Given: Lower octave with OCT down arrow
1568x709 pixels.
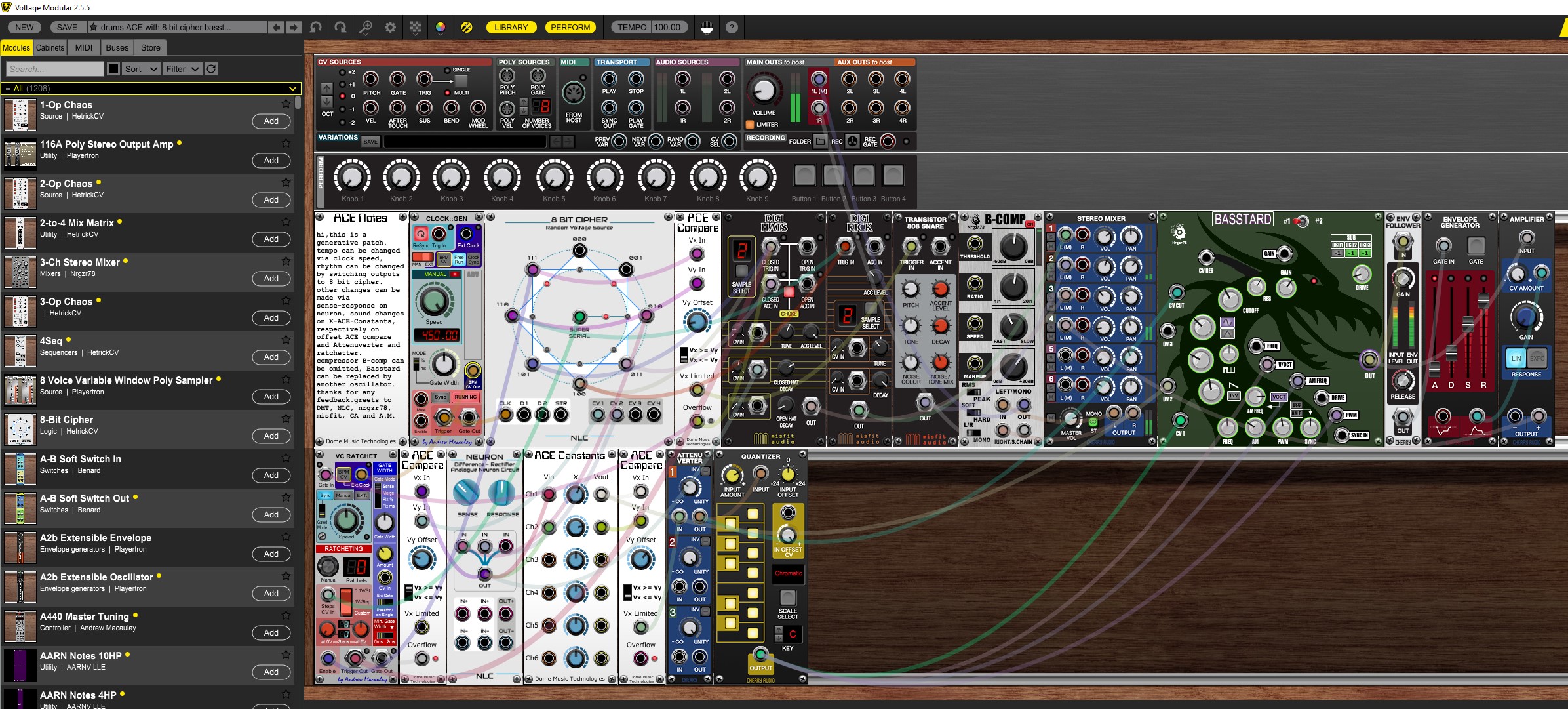Looking at the screenshot, I should pyautogui.click(x=326, y=102).
